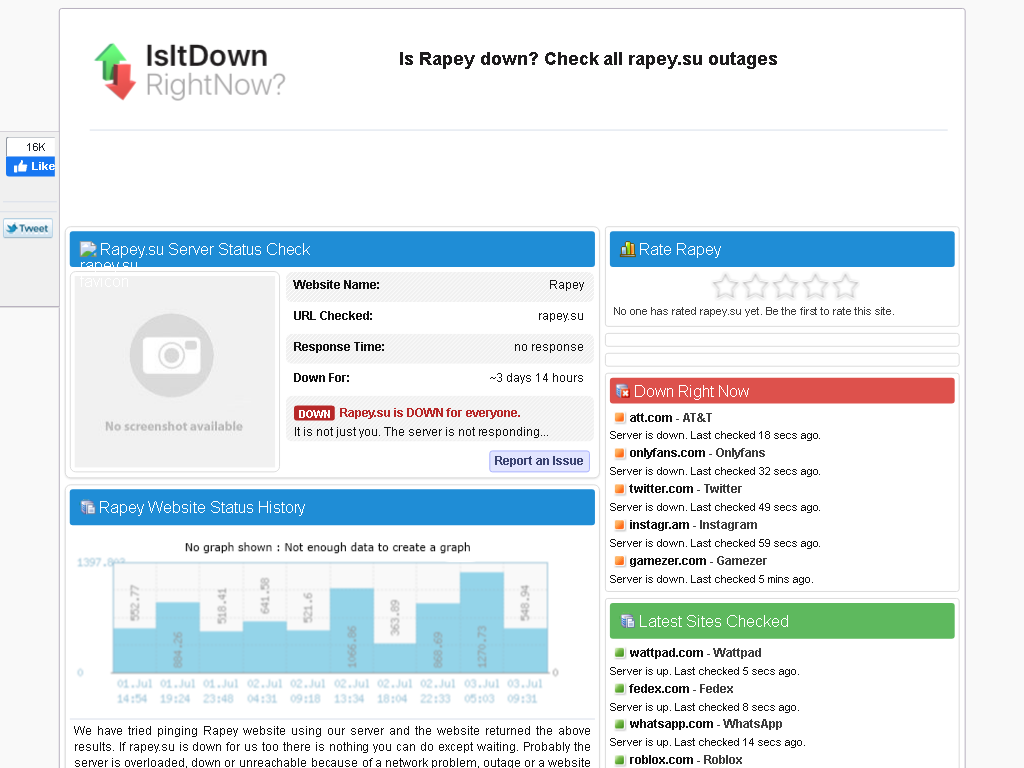This screenshot has height=768, width=1024.
Task: Open the onlyfans.com status link
Action: 697,453
